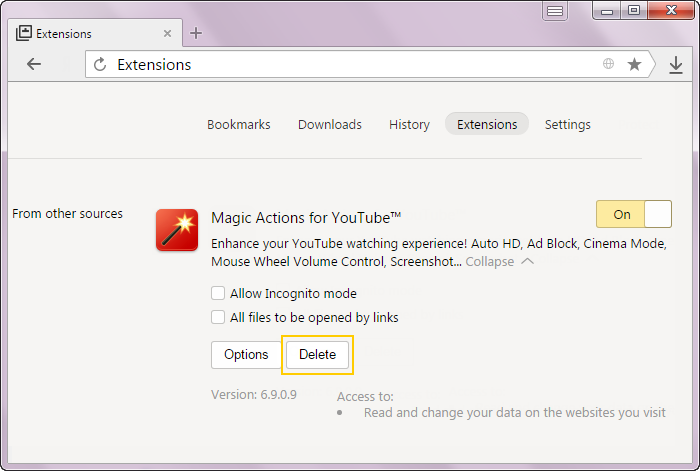
Task: Collapse the extension details
Action: click(499, 262)
